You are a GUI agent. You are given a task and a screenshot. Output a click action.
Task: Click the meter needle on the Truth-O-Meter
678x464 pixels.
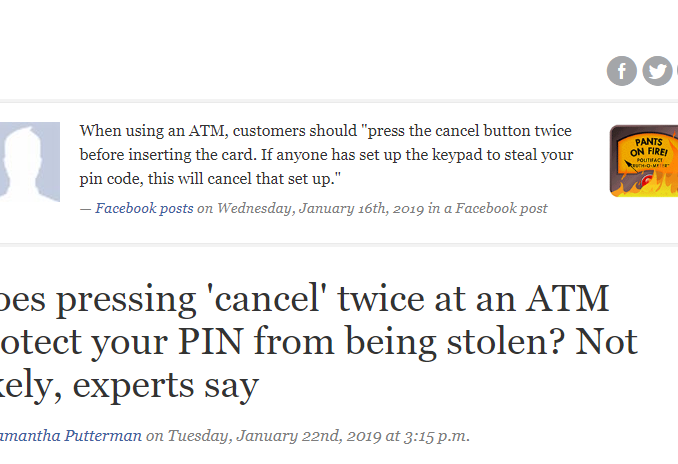631,166
